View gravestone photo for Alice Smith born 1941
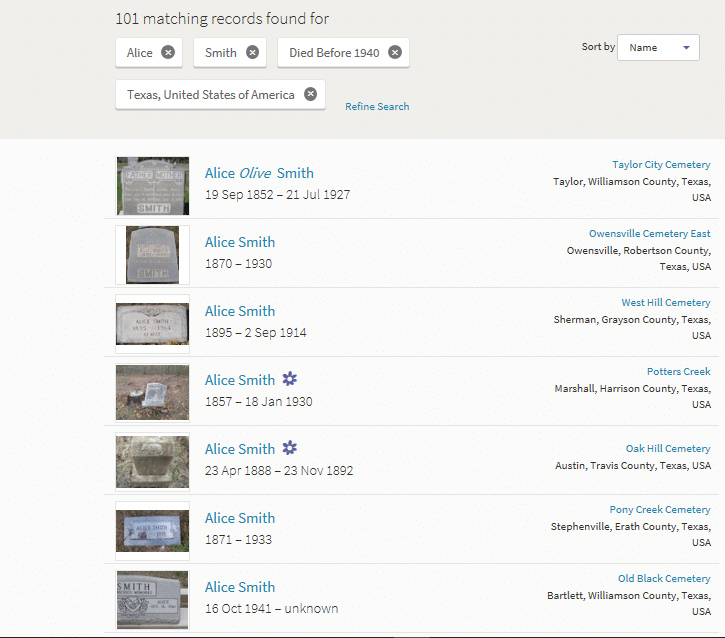Screen dimensions: 725x638 (x=152, y=599)
